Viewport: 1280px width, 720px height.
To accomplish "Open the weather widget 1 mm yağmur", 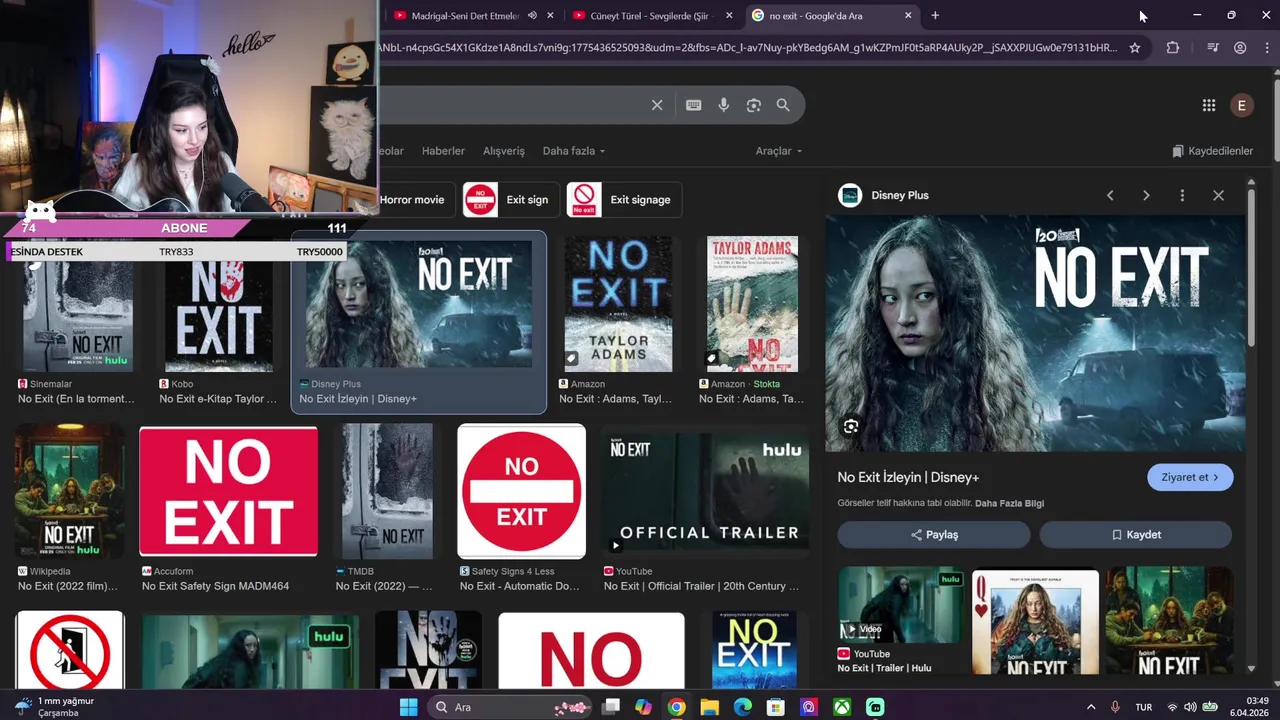I will [x=55, y=707].
